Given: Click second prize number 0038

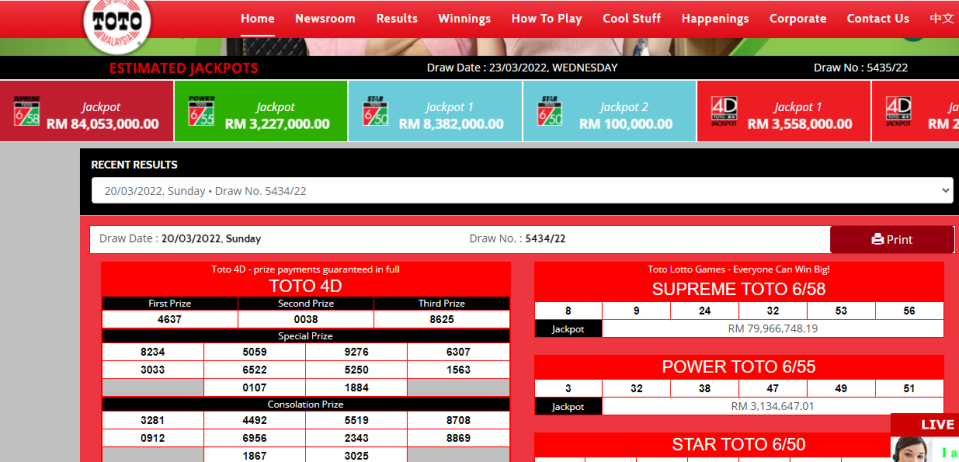Looking at the screenshot, I should (306, 319).
